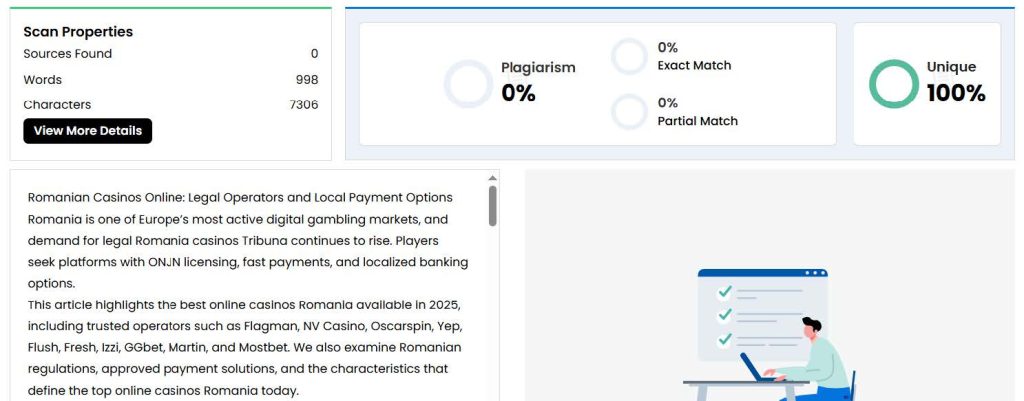Click the text panel scrollbar thumb
The width and height of the screenshot is (1024, 401).
[x=492, y=206]
